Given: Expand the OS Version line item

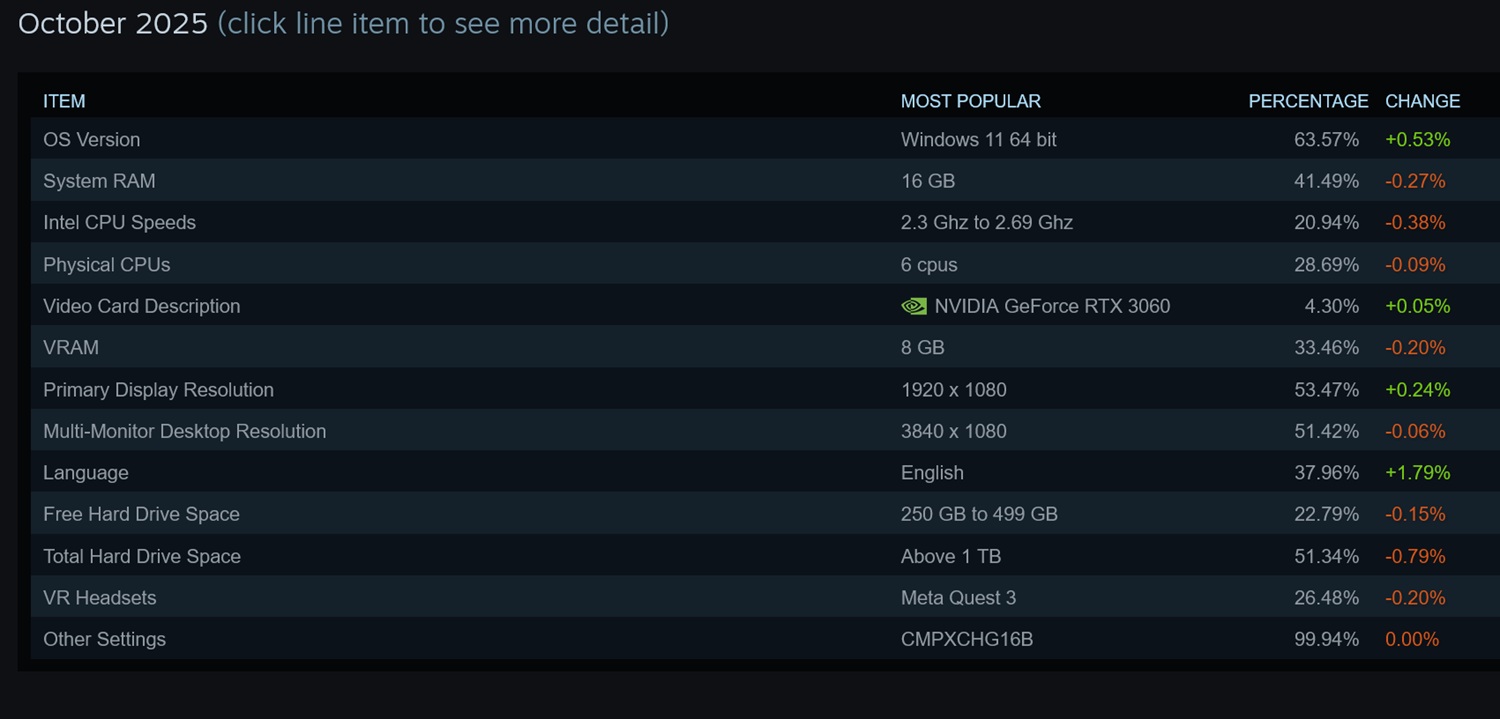Looking at the screenshot, I should tap(92, 140).
